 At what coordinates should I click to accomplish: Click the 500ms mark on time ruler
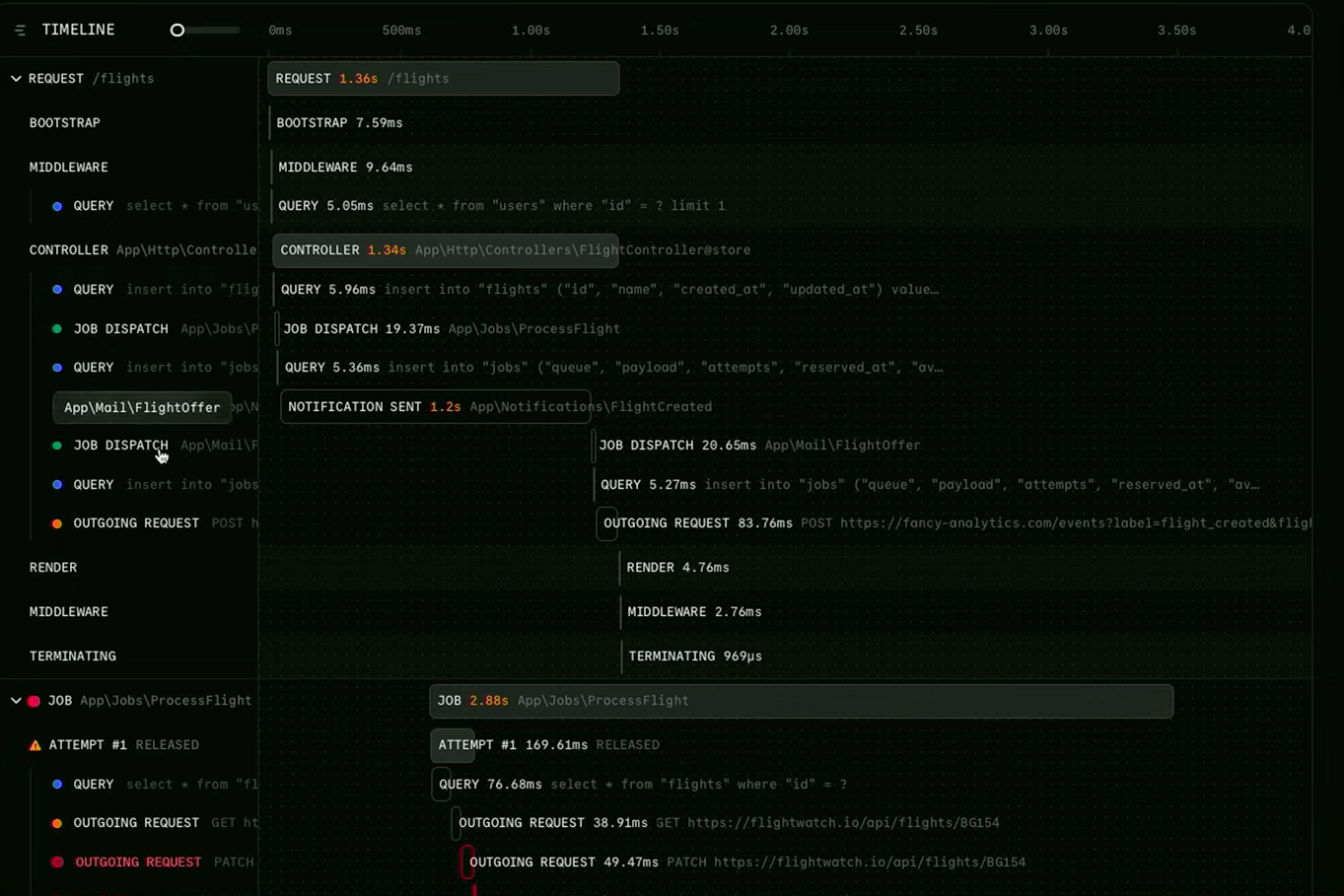point(401,31)
